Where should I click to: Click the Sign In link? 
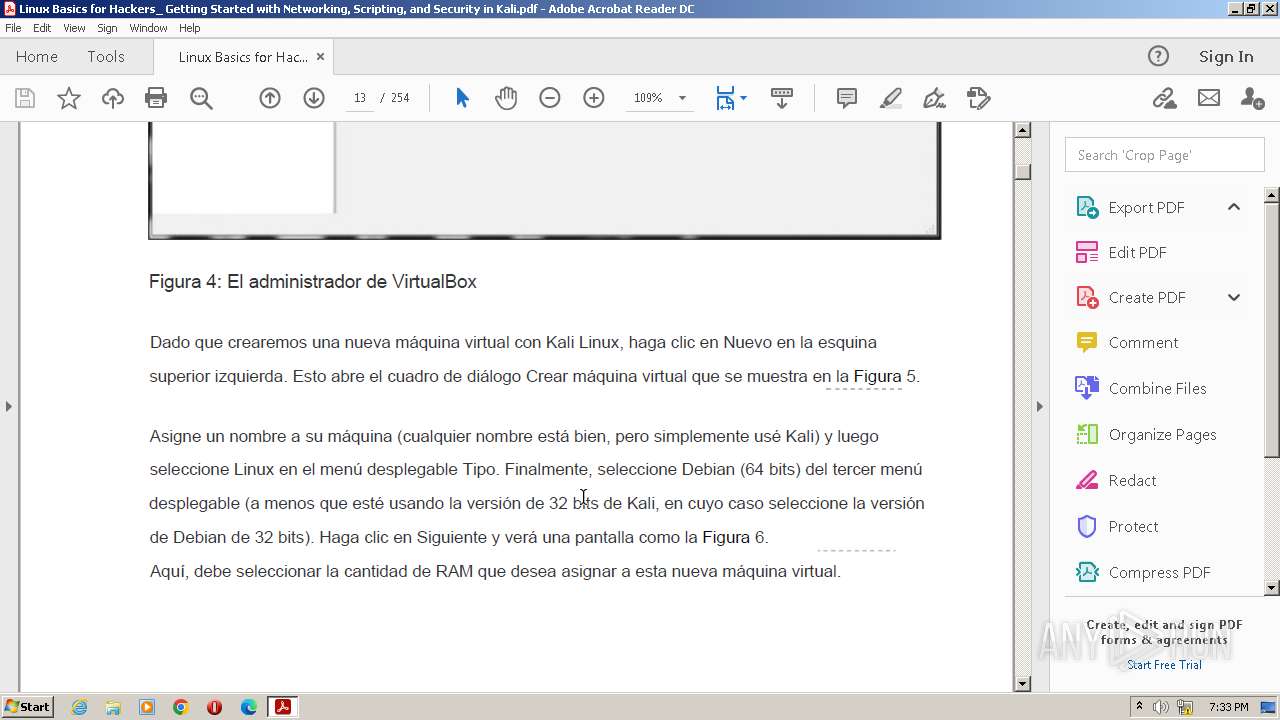pyautogui.click(x=1226, y=56)
